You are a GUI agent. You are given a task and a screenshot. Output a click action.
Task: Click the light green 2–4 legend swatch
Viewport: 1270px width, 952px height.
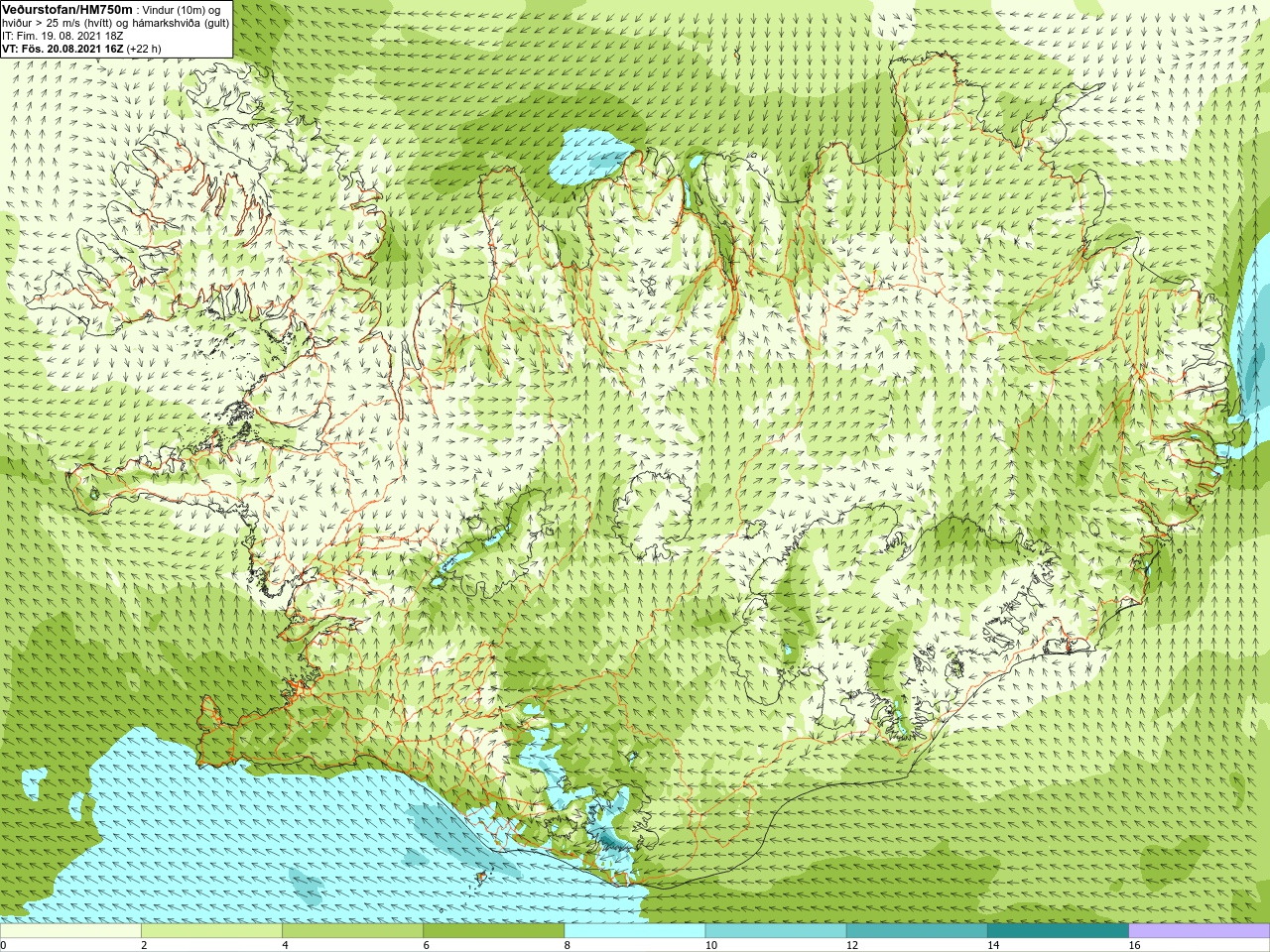(x=211, y=931)
